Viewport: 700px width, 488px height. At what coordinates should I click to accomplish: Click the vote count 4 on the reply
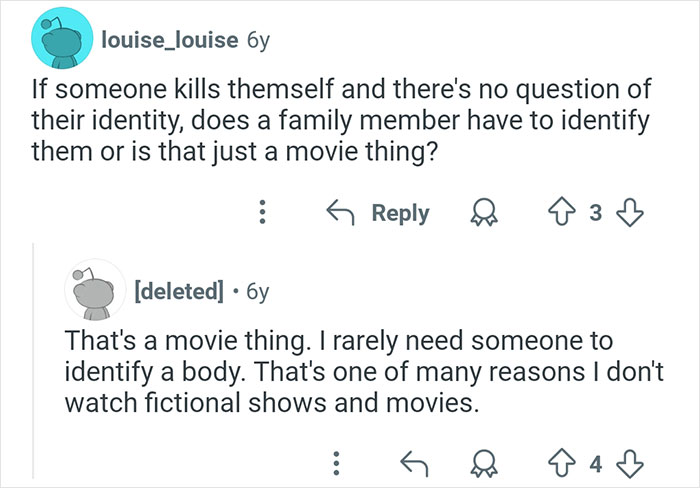point(597,463)
